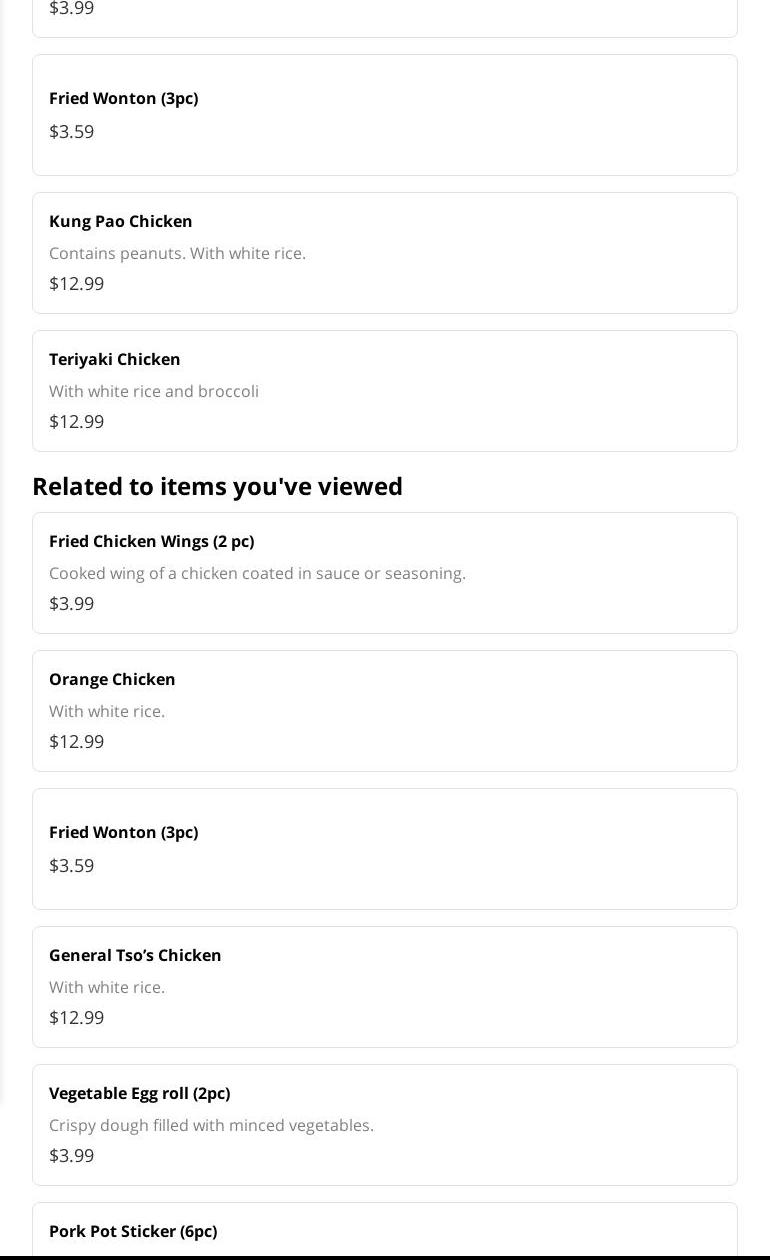Select Vegetable Egg roll (2pc) item title
The height and width of the screenshot is (1260, 770).
click(x=140, y=1093)
